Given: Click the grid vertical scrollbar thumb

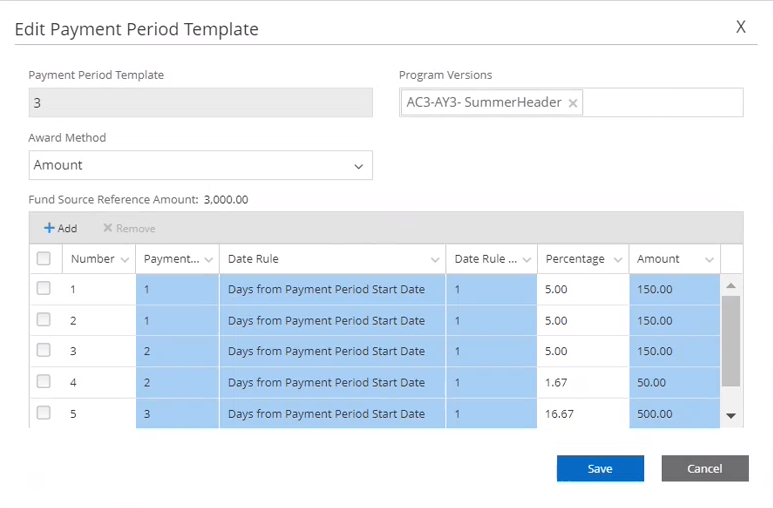Looking at the screenshot, I should [x=731, y=341].
